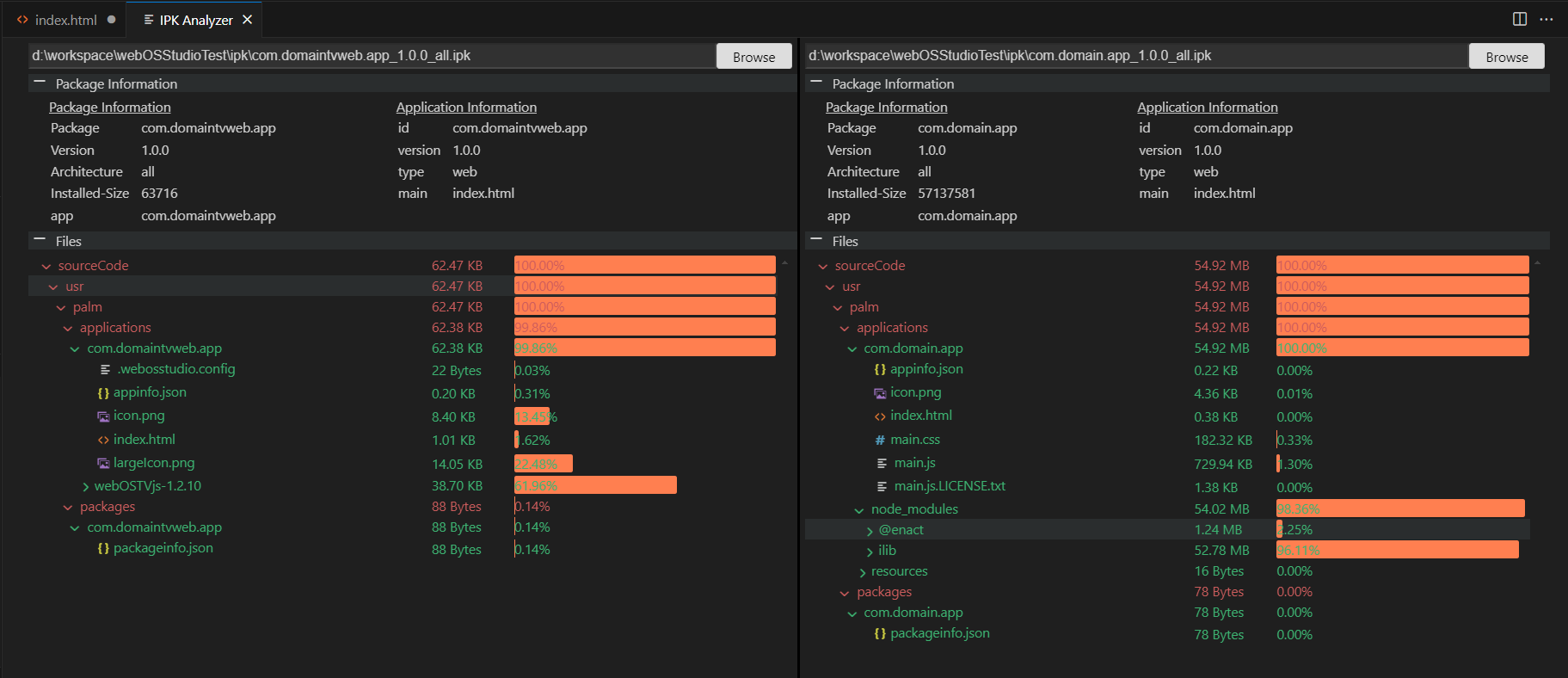The width and height of the screenshot is (1568, 678).
Task: Click the Installed-Size value 63716
Action: (160, 194)
